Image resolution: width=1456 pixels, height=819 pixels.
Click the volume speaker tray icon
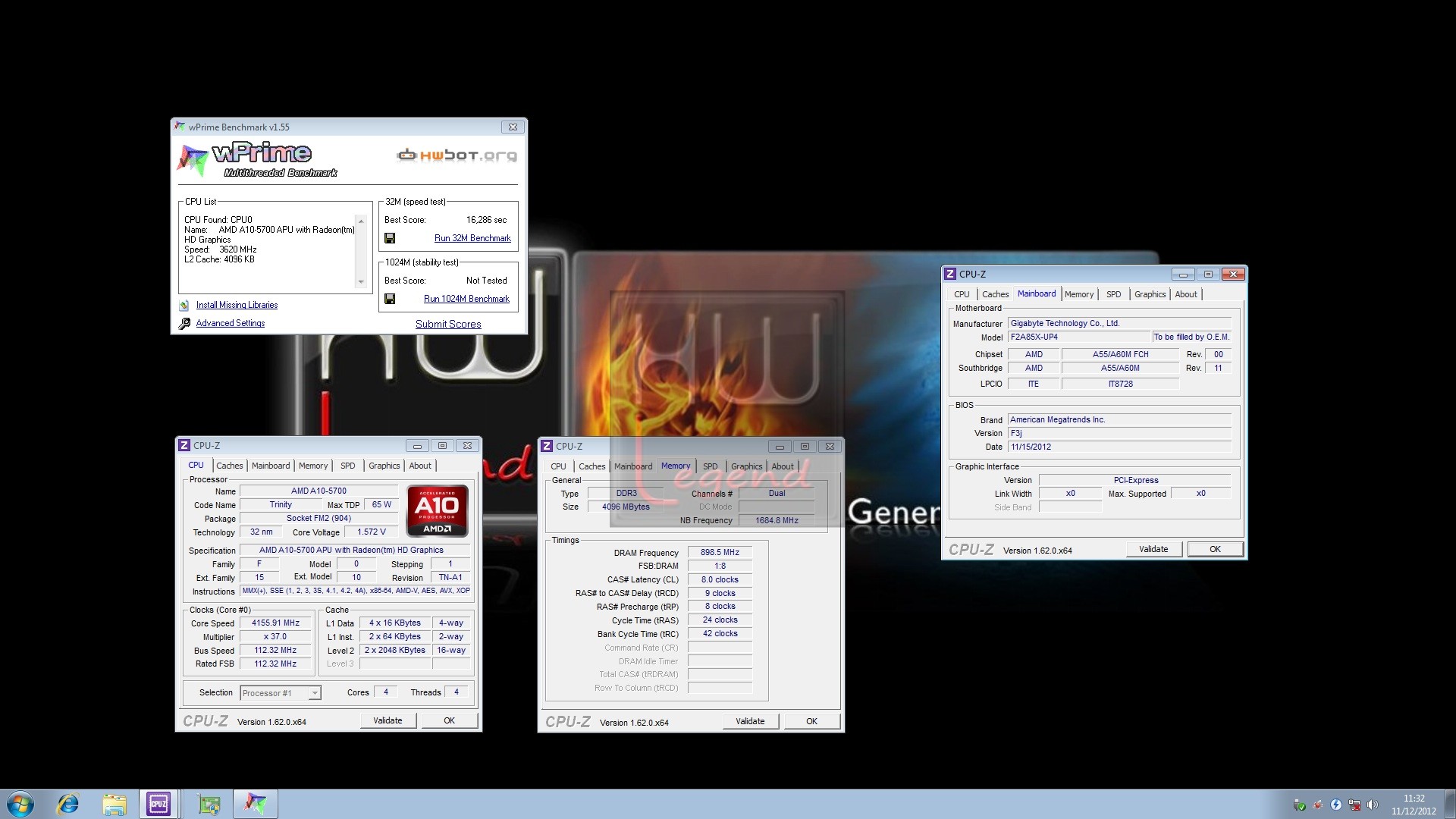[x=1373, y=805]
